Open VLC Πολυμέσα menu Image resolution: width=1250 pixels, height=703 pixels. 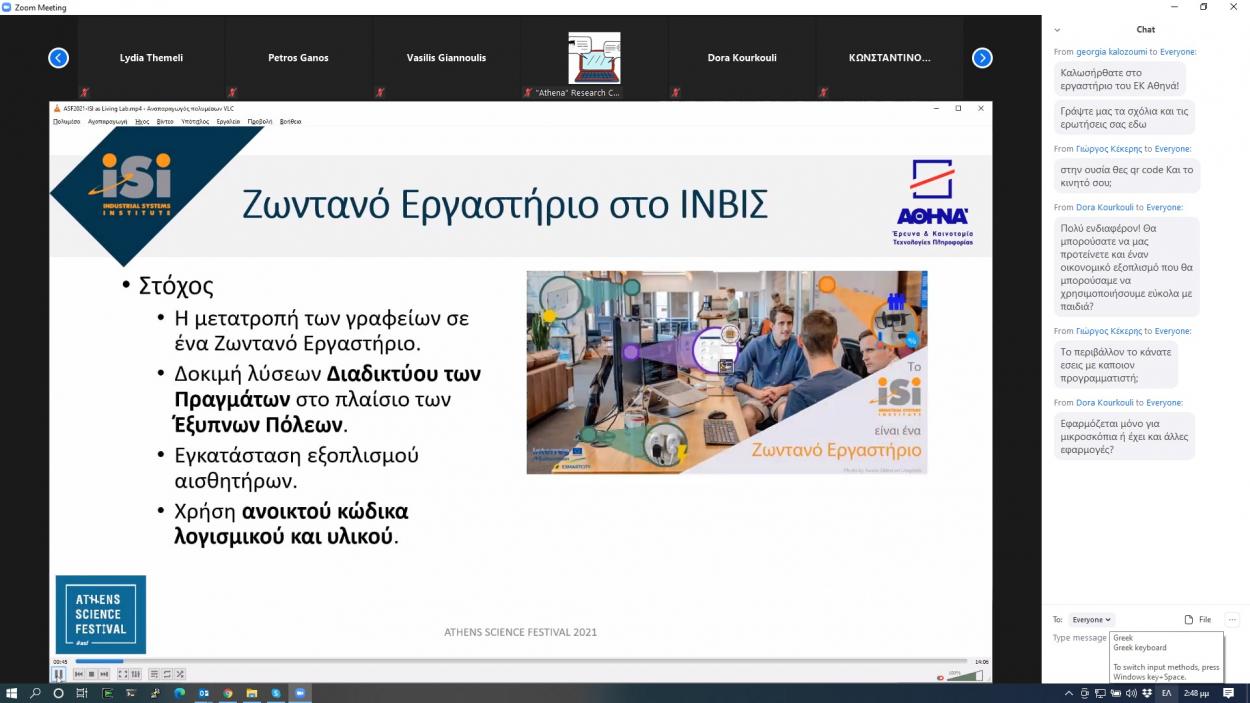click(x=66, y=121)
